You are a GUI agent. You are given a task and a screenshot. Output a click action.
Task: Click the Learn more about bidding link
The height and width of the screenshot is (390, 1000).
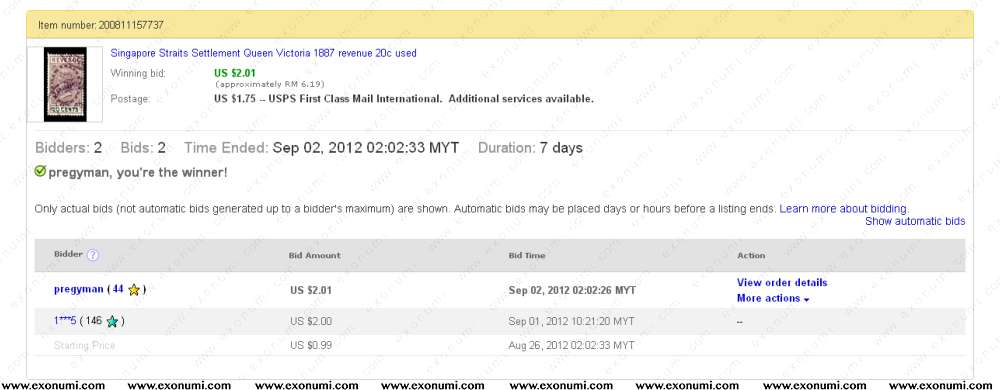point(842,208)
